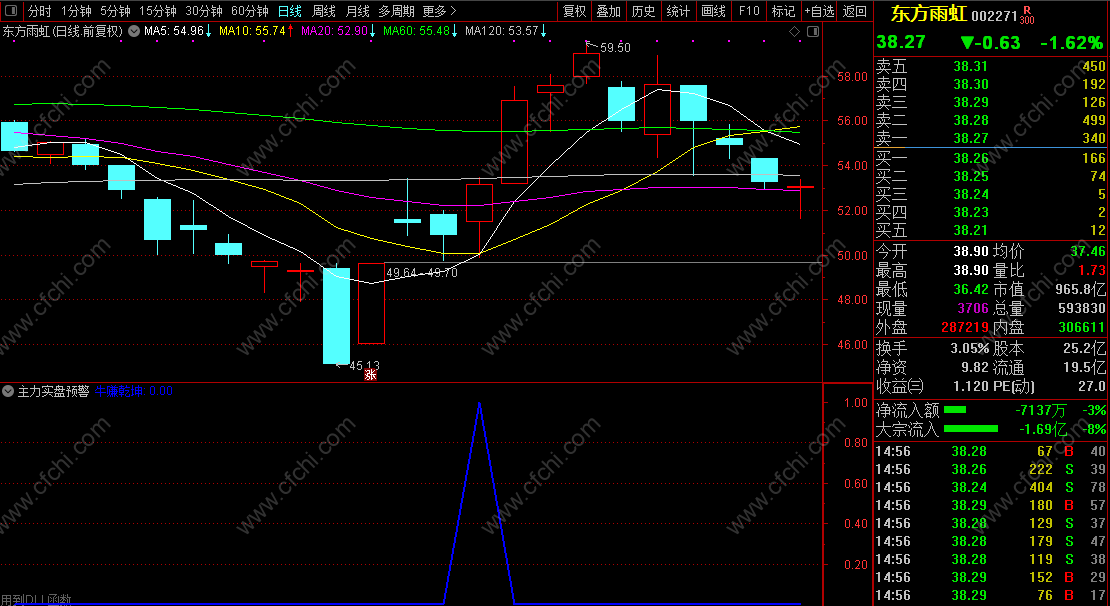Toggle the right info panel icon

(x=813, y=31)
